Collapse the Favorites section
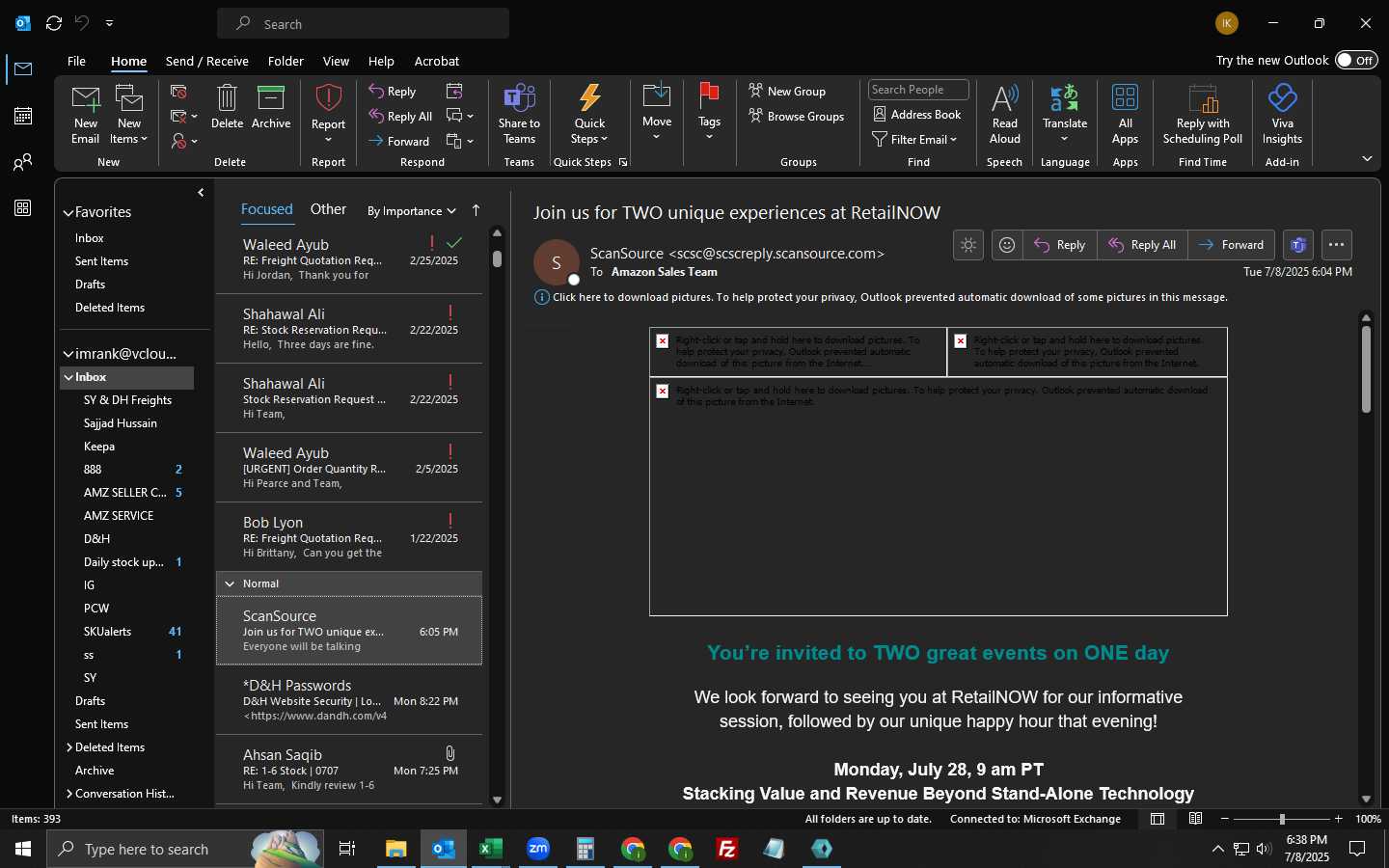Viewport: 1389px width, 868px height. pyautogui.click(x=68, y=212)
